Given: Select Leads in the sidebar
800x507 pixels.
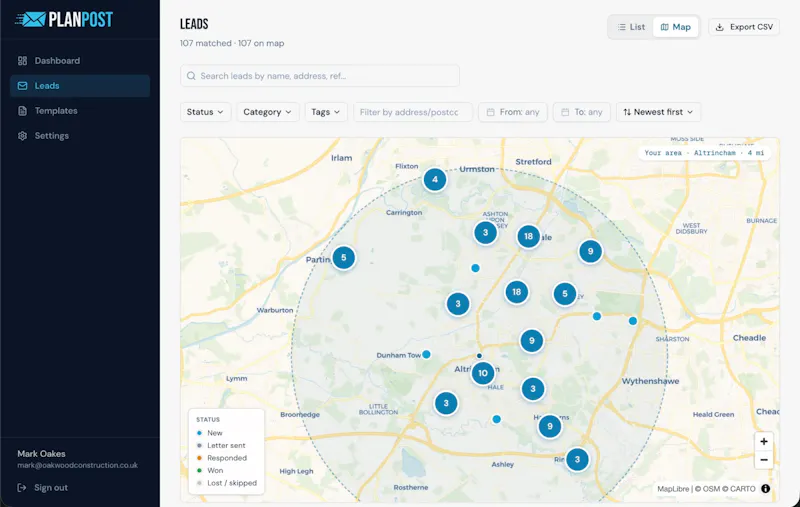Looking at the screenshot, I should click(80, 86).
